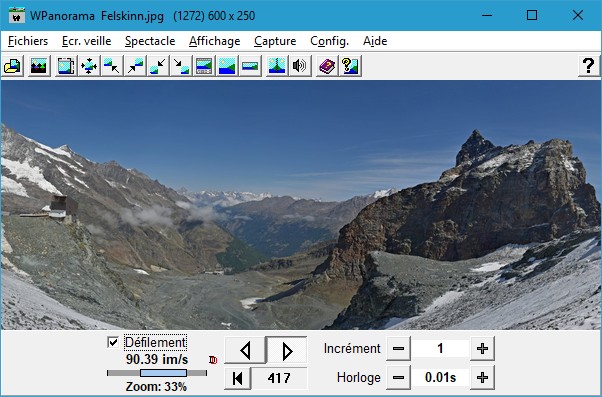The height and width of the screenshot is (397, 602).
Task: Click the position slider below speed readout
Action: pos(157,373)
